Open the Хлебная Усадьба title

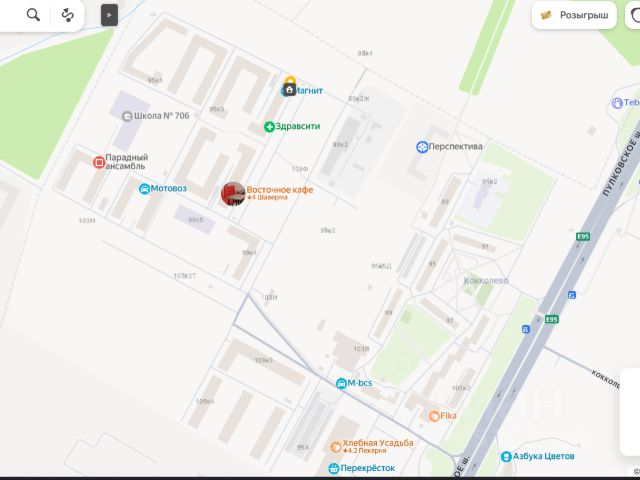pos(378,443)
